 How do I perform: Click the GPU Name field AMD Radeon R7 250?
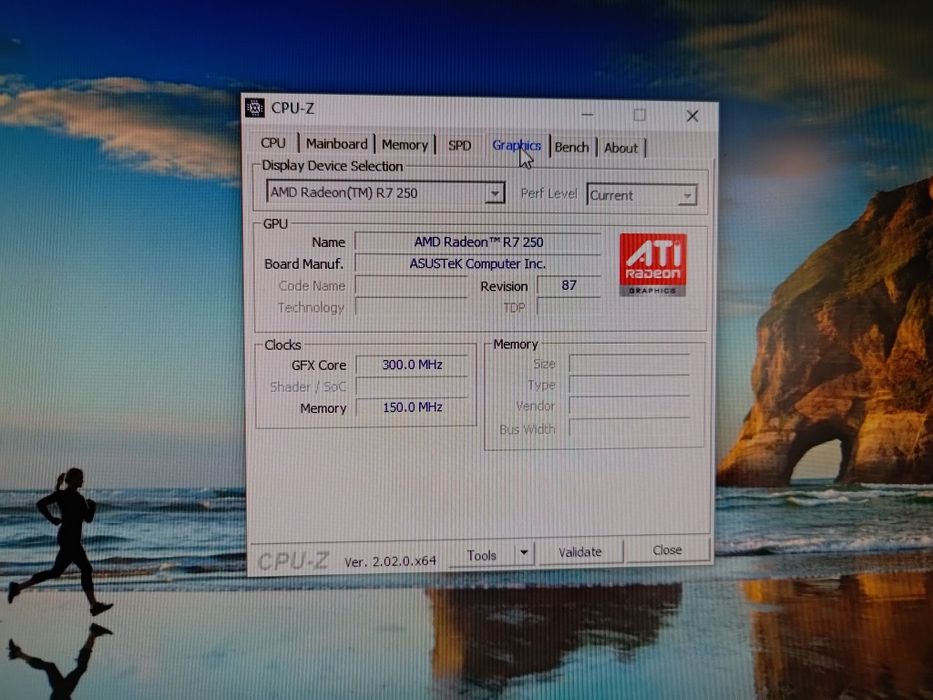pos(478,242)
